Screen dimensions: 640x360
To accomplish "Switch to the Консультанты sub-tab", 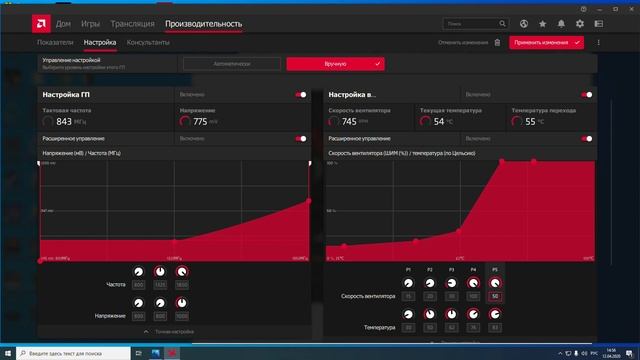I will point(148,42).
